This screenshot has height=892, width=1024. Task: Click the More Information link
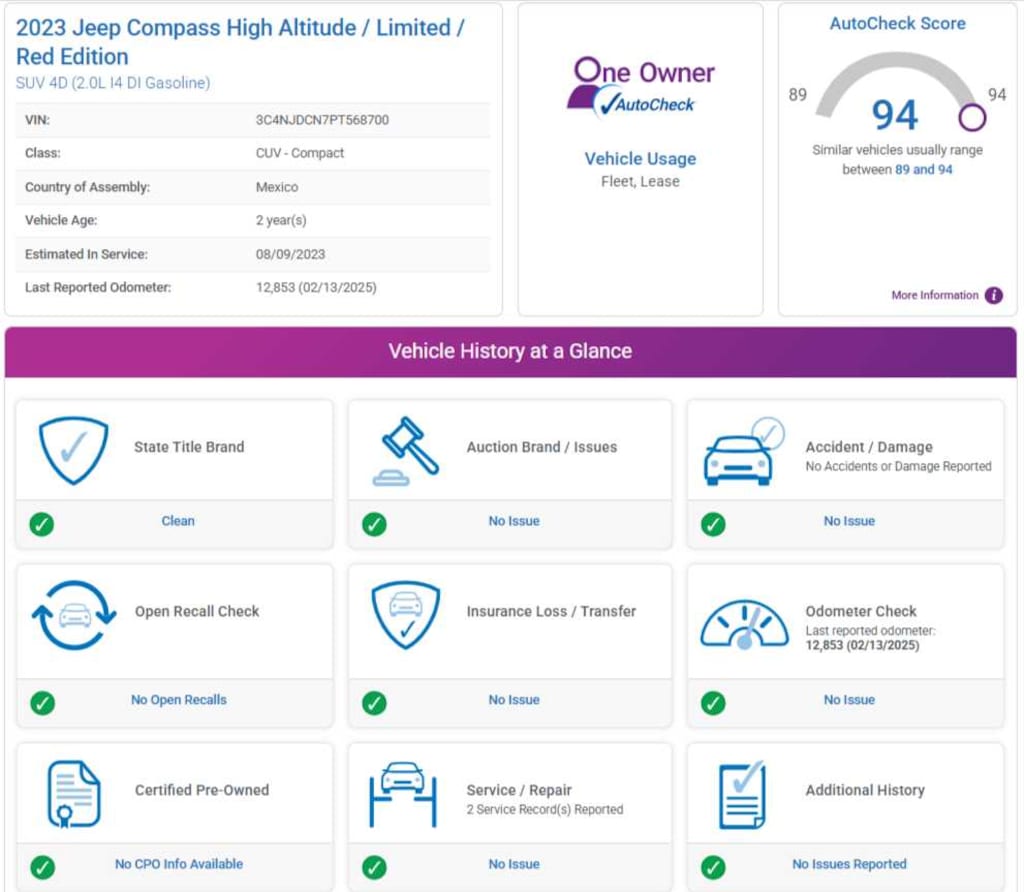[x=935, y=295]
